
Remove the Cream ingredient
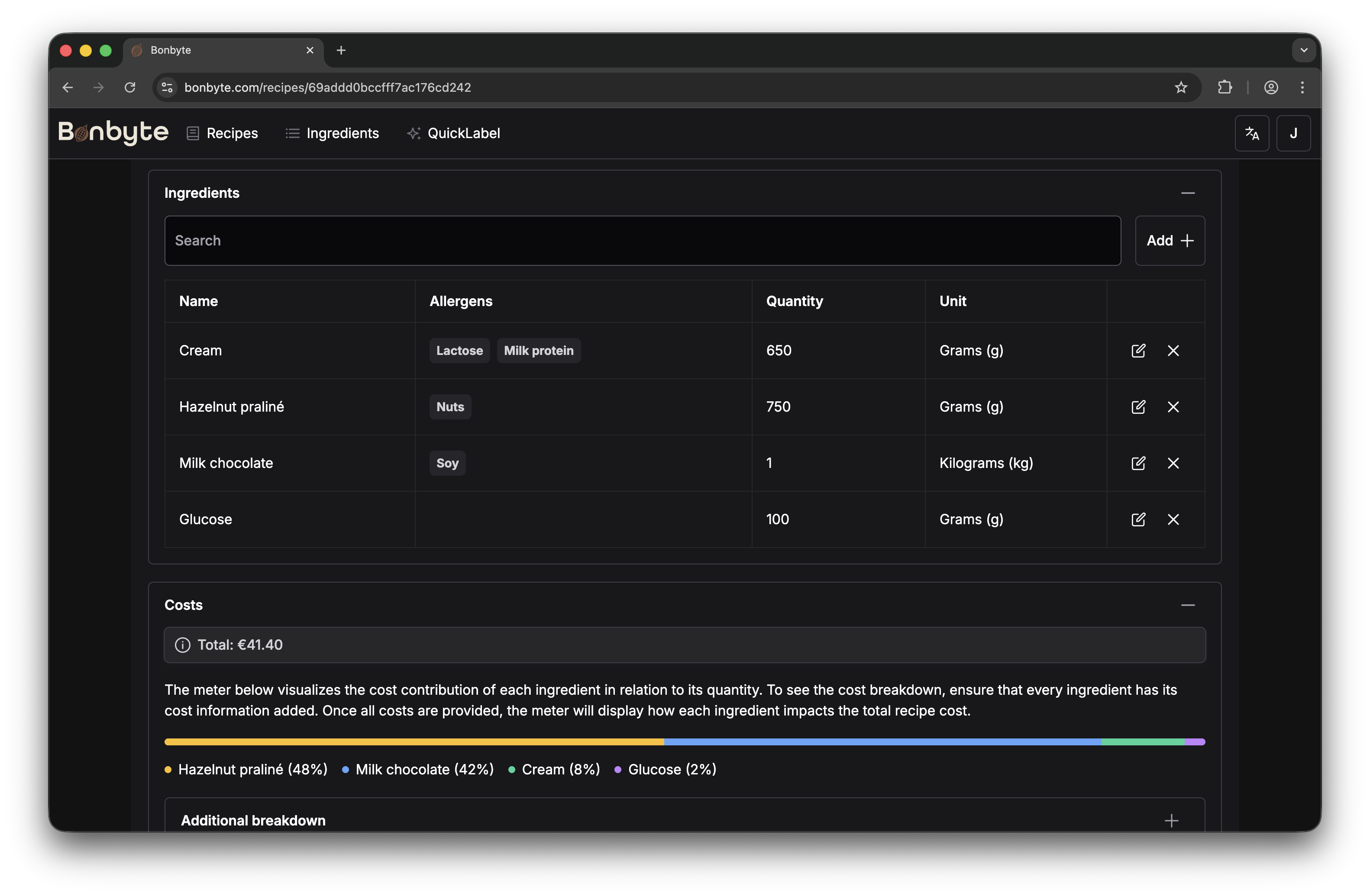[x=1174, y=351]
